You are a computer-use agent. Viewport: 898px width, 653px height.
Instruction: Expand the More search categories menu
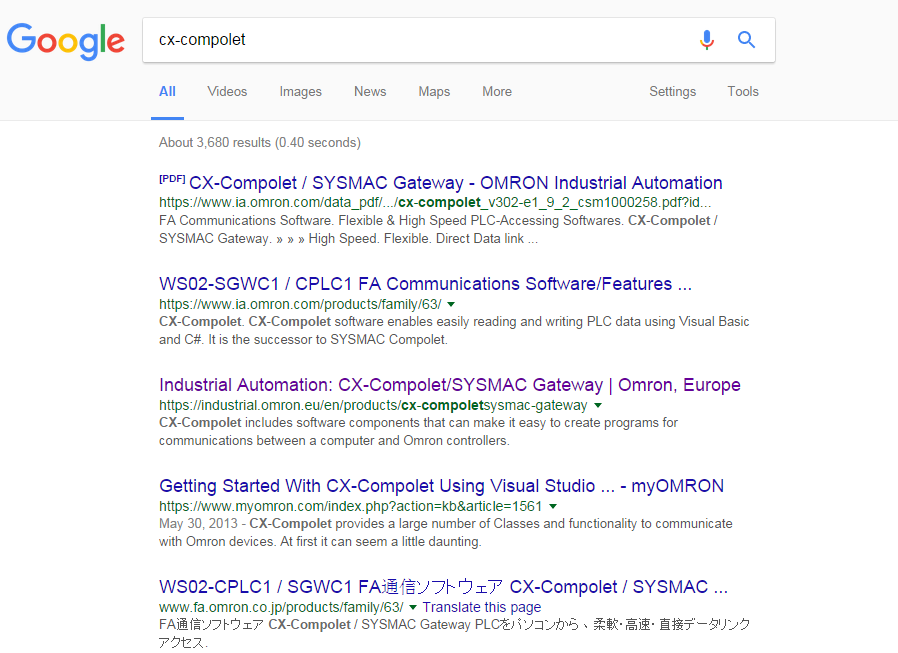497,92
